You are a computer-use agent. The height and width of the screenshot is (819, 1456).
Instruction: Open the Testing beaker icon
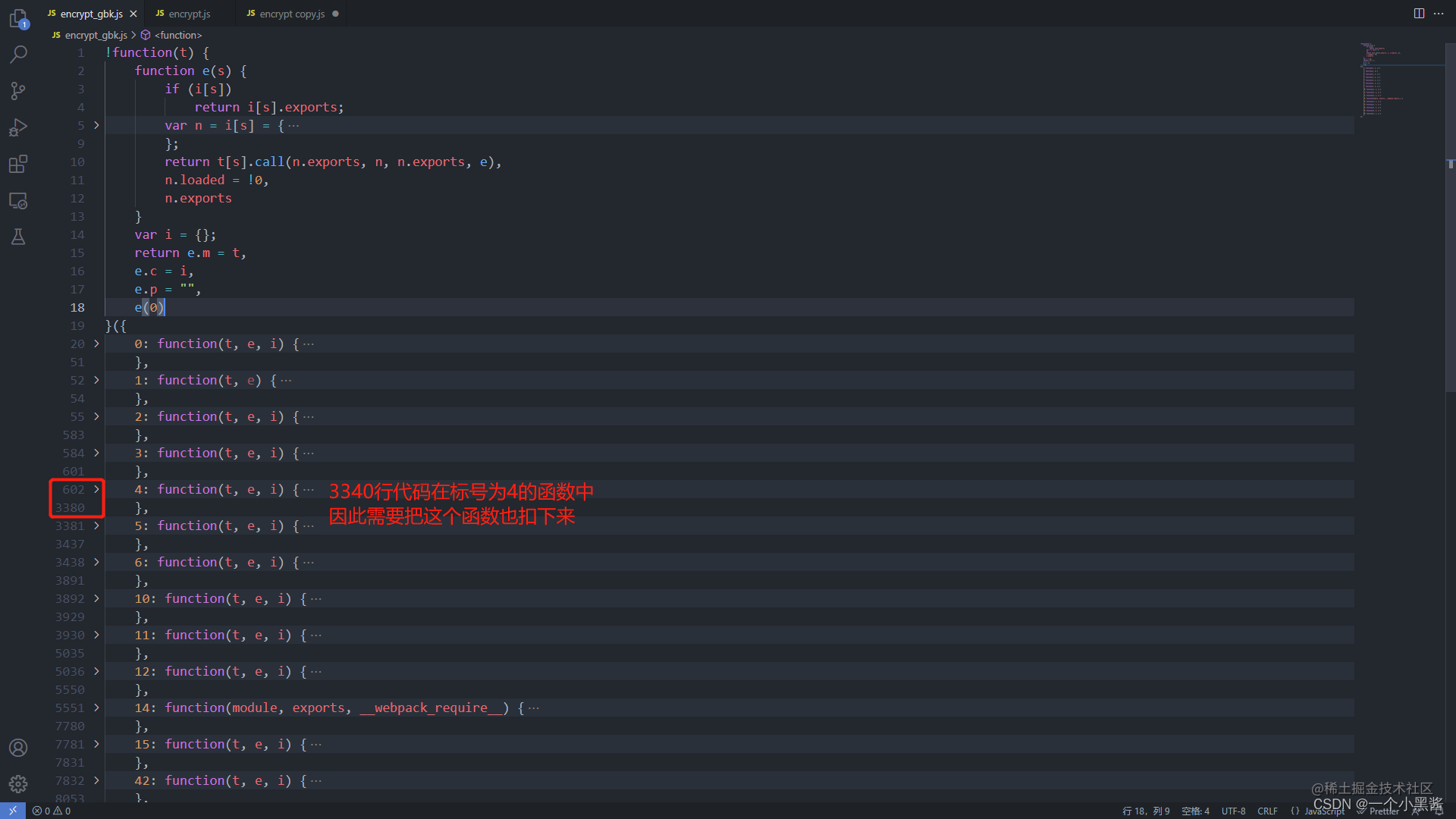pyautogui.click(x=18, y=237)
